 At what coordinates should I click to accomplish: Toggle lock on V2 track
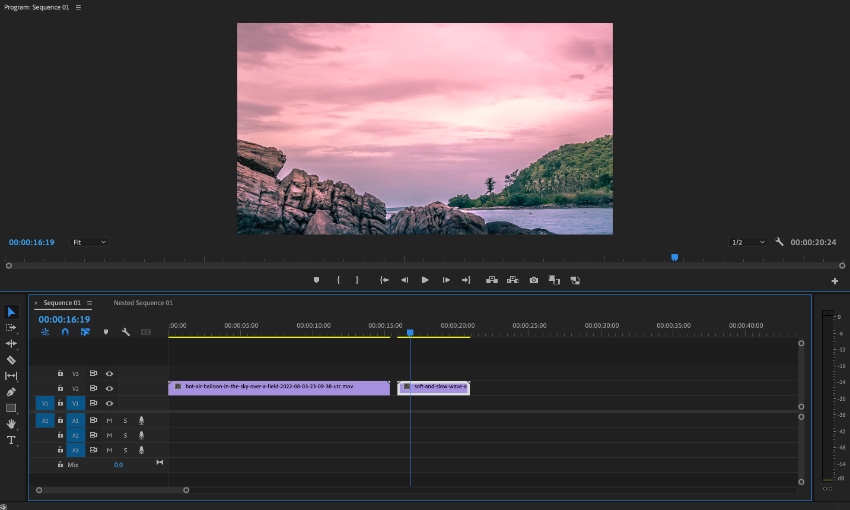60,389
